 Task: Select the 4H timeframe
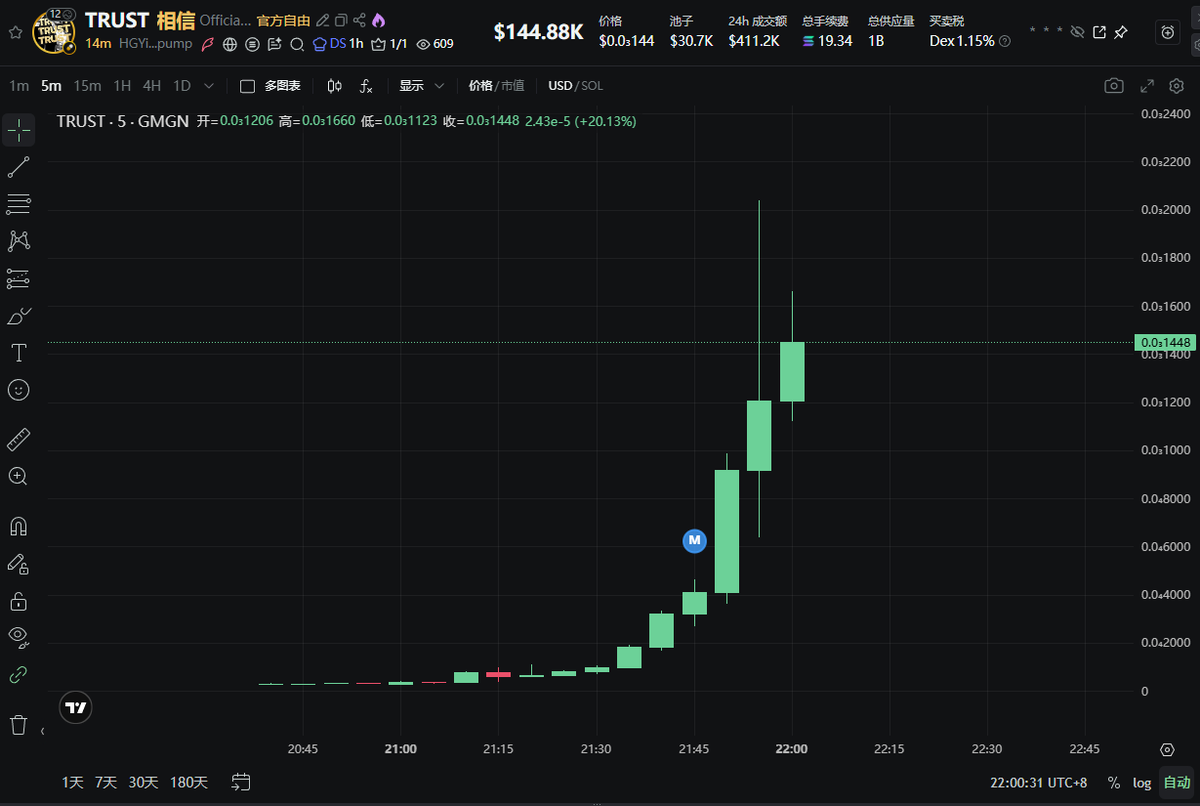152,86
